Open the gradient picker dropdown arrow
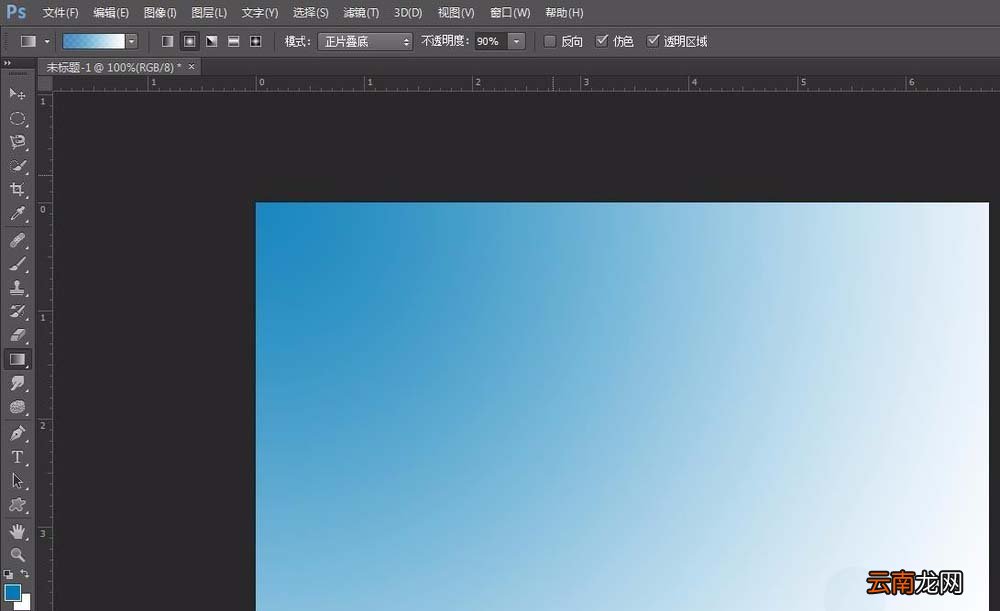This screenshot has height=611, width=1000. 131,41
